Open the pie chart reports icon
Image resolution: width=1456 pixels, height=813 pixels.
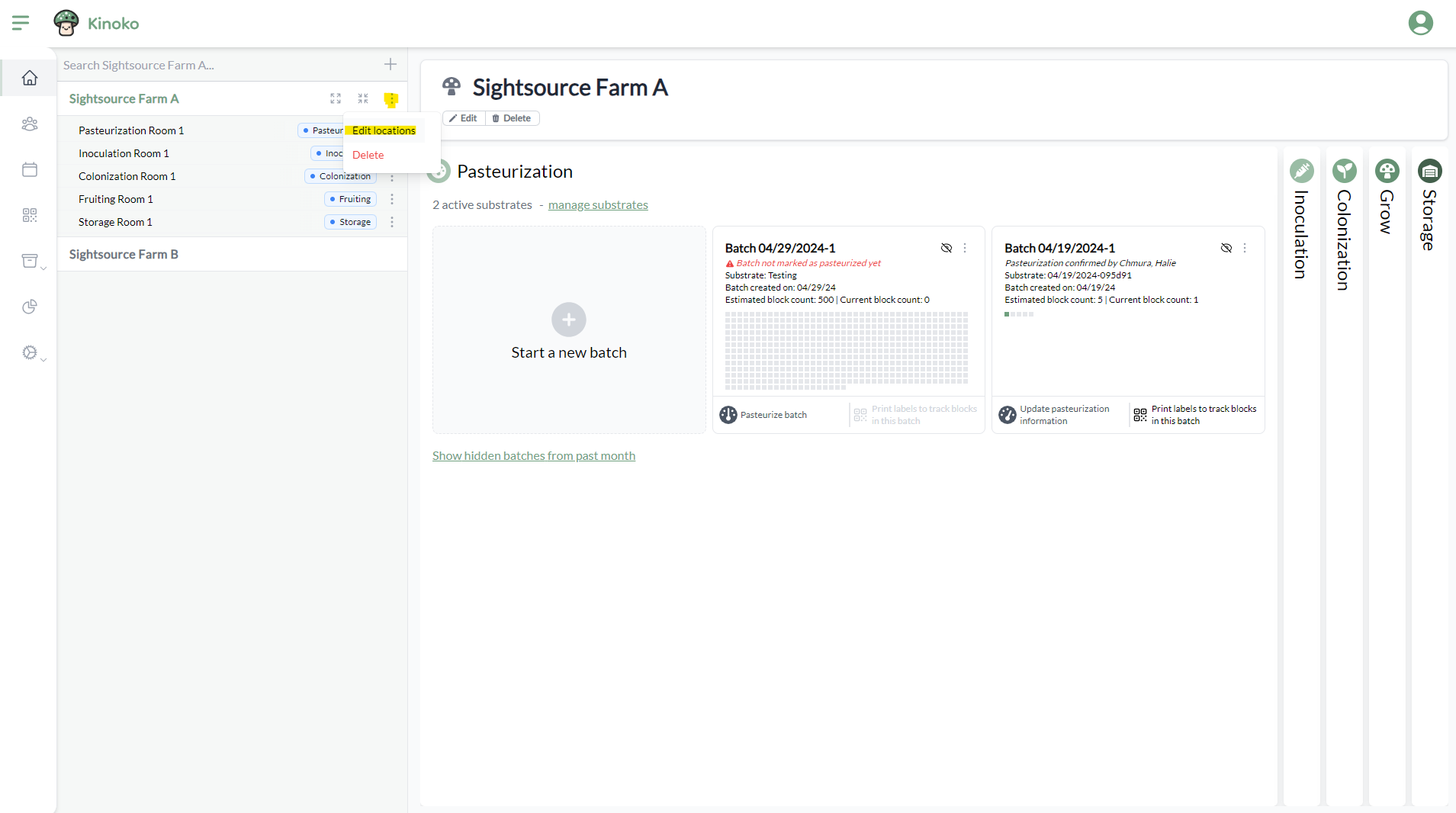(30, 307)
